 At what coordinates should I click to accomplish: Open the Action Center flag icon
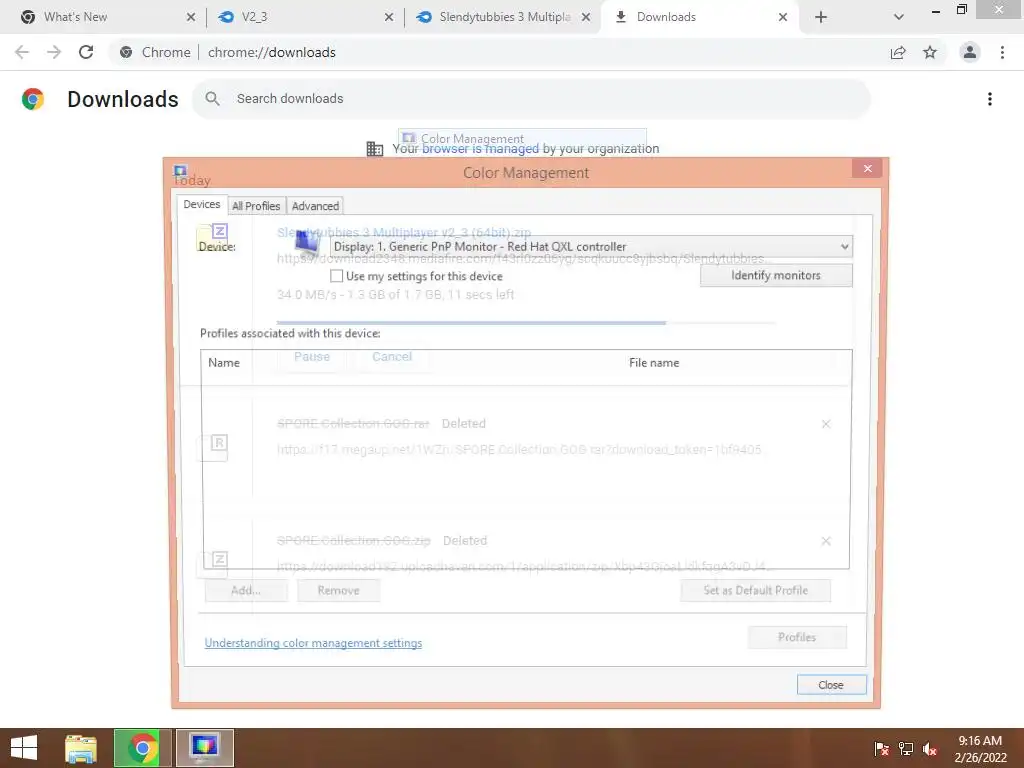point(882,749)
